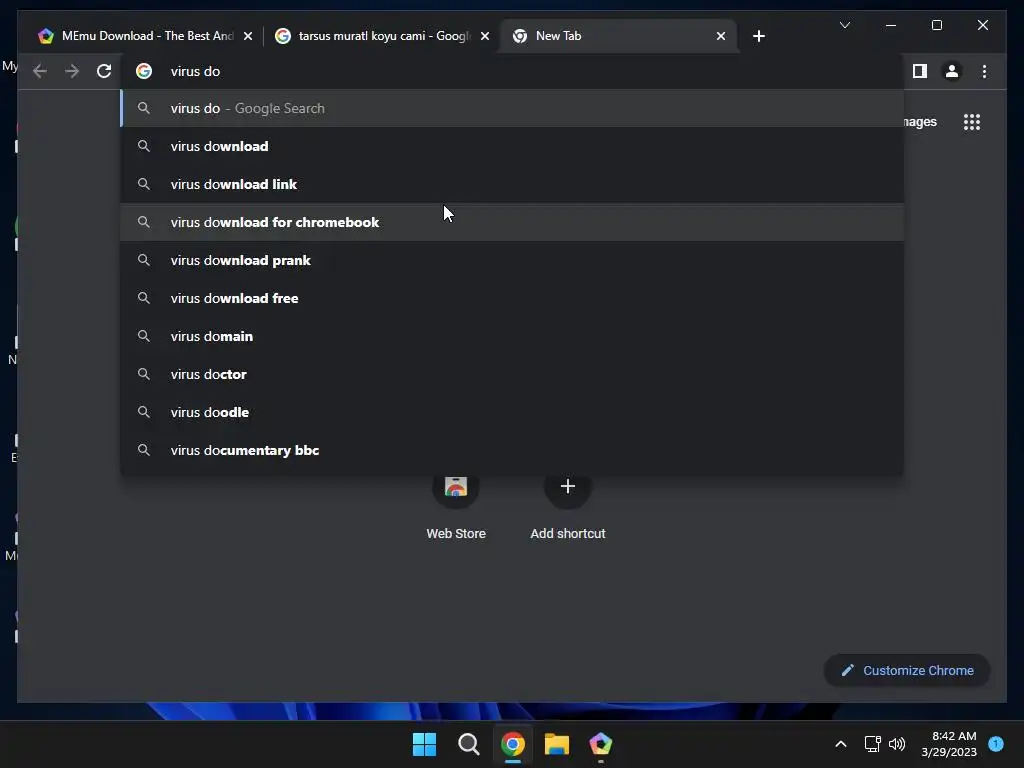Viewport: 1024px width, 768px height.
Task: Choose the 'virus download' suggestion
Action: [512, 146]
